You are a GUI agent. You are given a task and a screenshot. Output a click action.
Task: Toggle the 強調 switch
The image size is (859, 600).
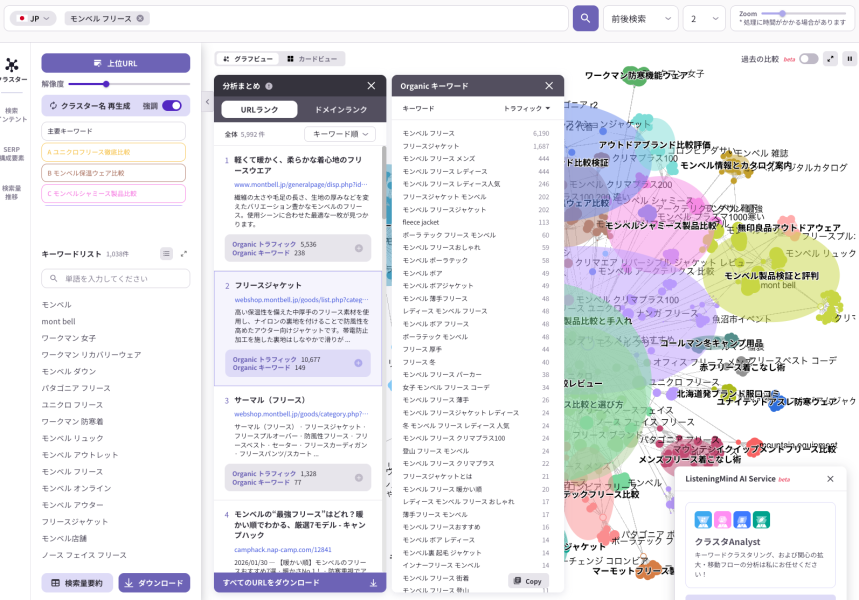click(172, 106)
